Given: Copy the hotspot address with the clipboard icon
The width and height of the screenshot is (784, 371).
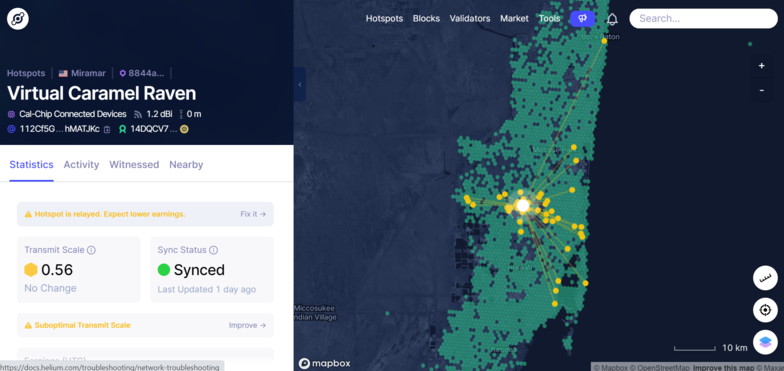Looking at the screenshot, I should tap(107, 130).
